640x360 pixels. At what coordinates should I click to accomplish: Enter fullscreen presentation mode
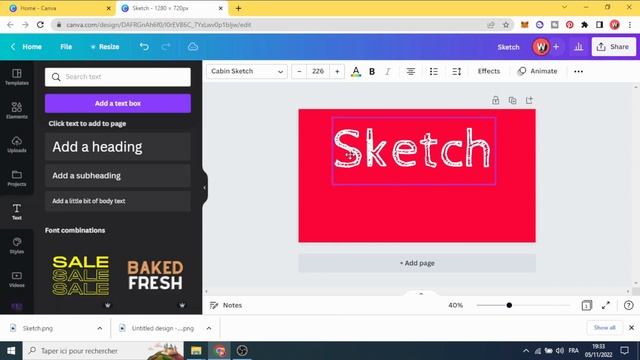coord(606,305)
